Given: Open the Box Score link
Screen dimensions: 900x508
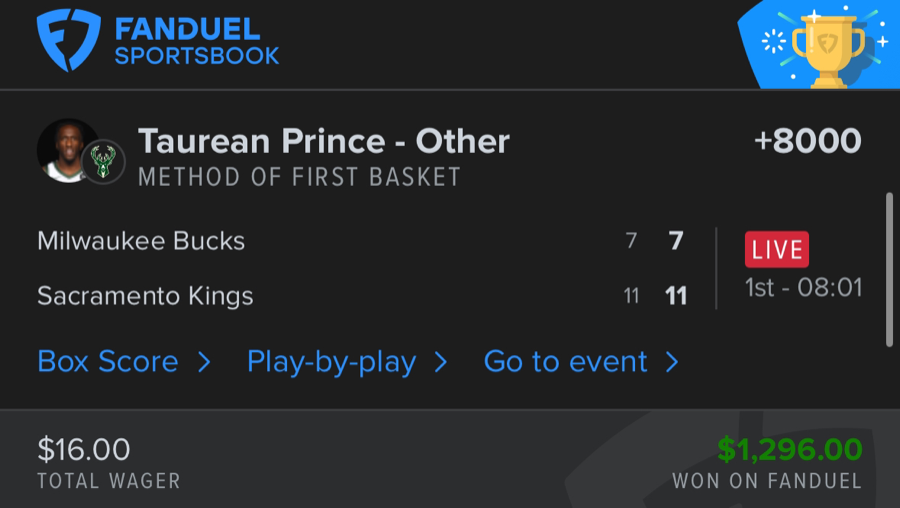Looking at the screenshot, I should (x=108, y=361).
